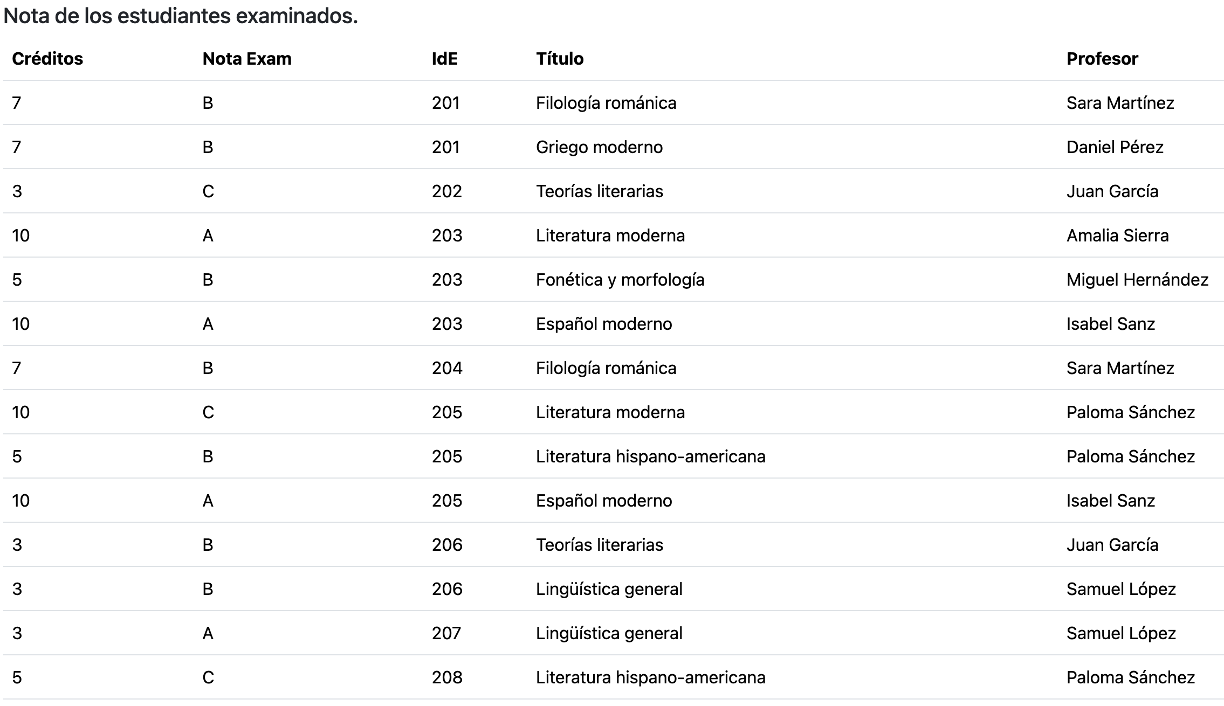Select the Miguel Hernández professor cell

click(1137, 280)
